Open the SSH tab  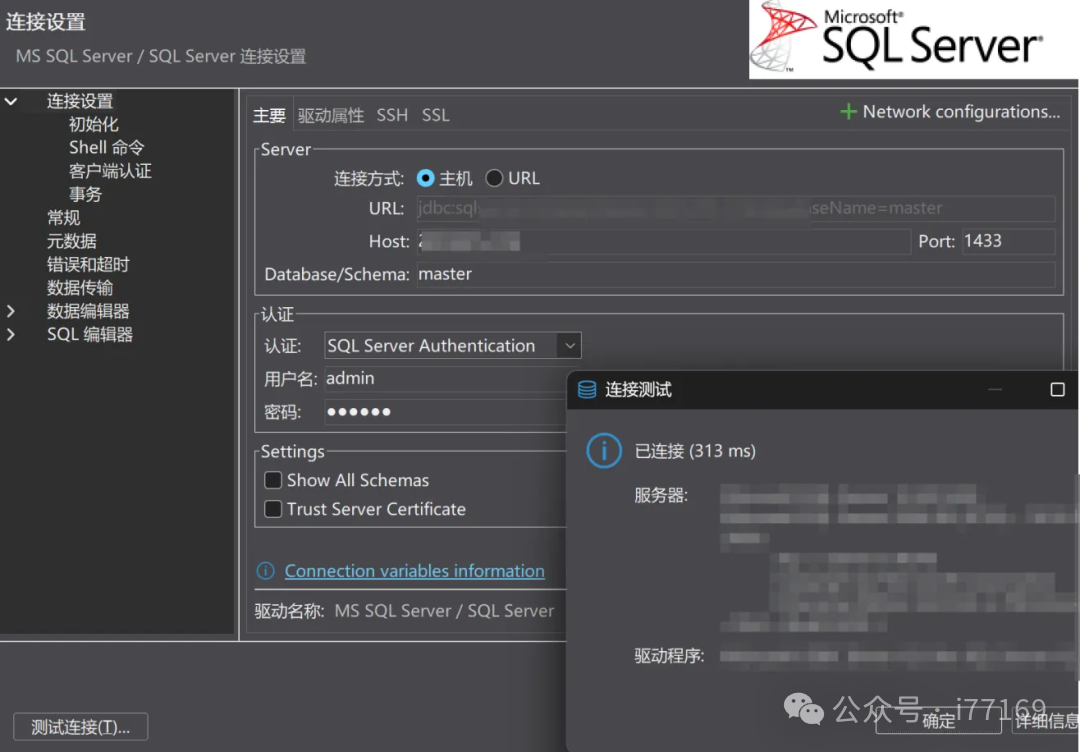[392, 115]
